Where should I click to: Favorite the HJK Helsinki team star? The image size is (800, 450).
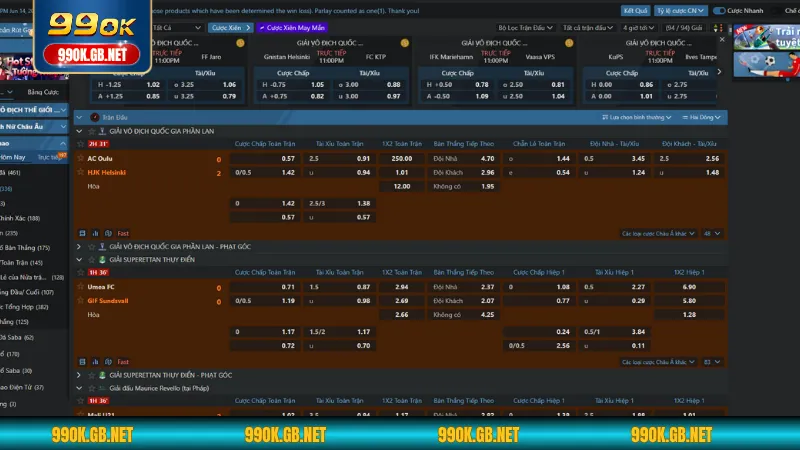pyautogui.click(x=80, y=172)
